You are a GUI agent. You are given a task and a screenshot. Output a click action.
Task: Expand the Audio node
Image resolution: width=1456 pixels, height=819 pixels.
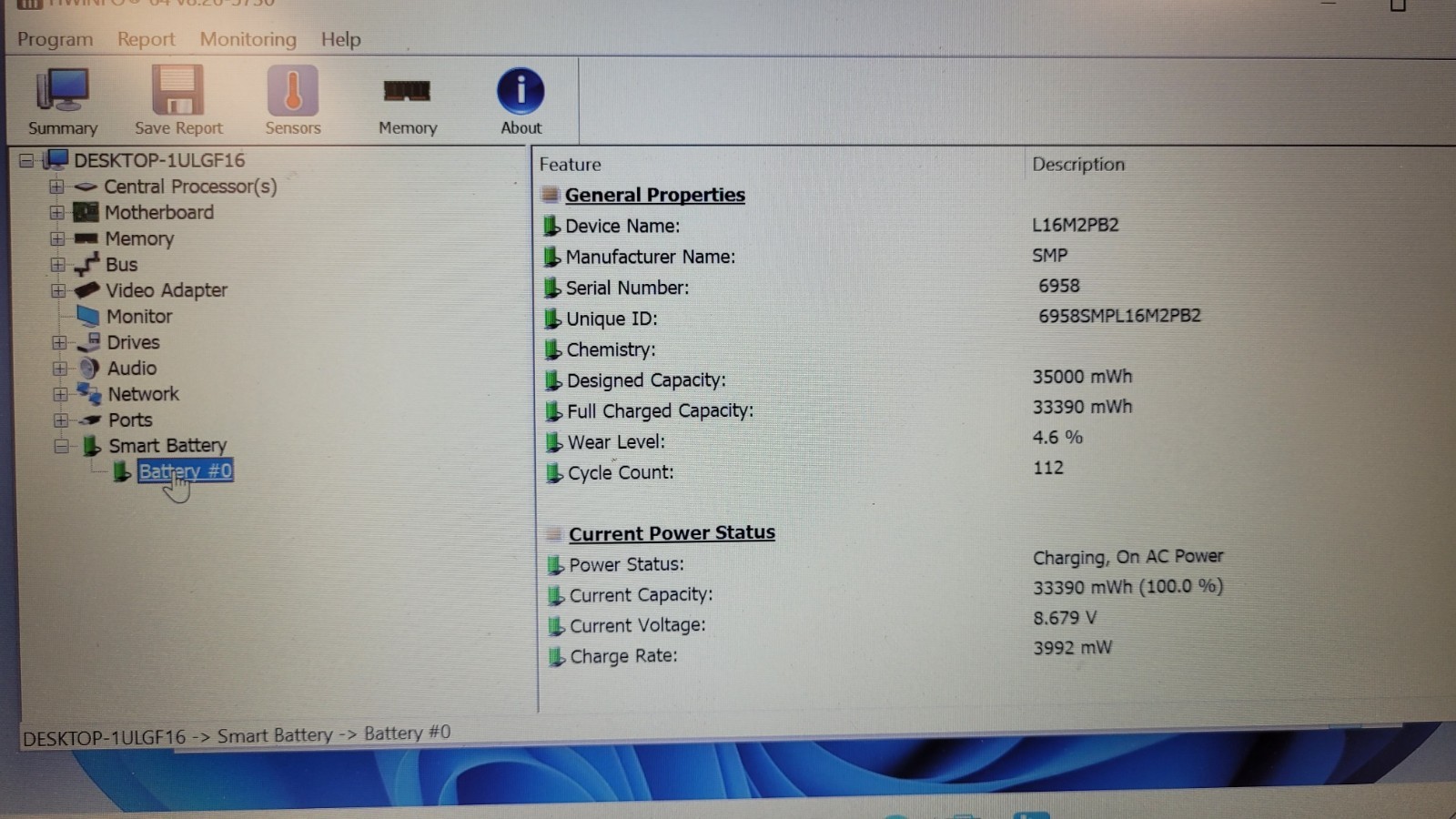click(60, 369)
